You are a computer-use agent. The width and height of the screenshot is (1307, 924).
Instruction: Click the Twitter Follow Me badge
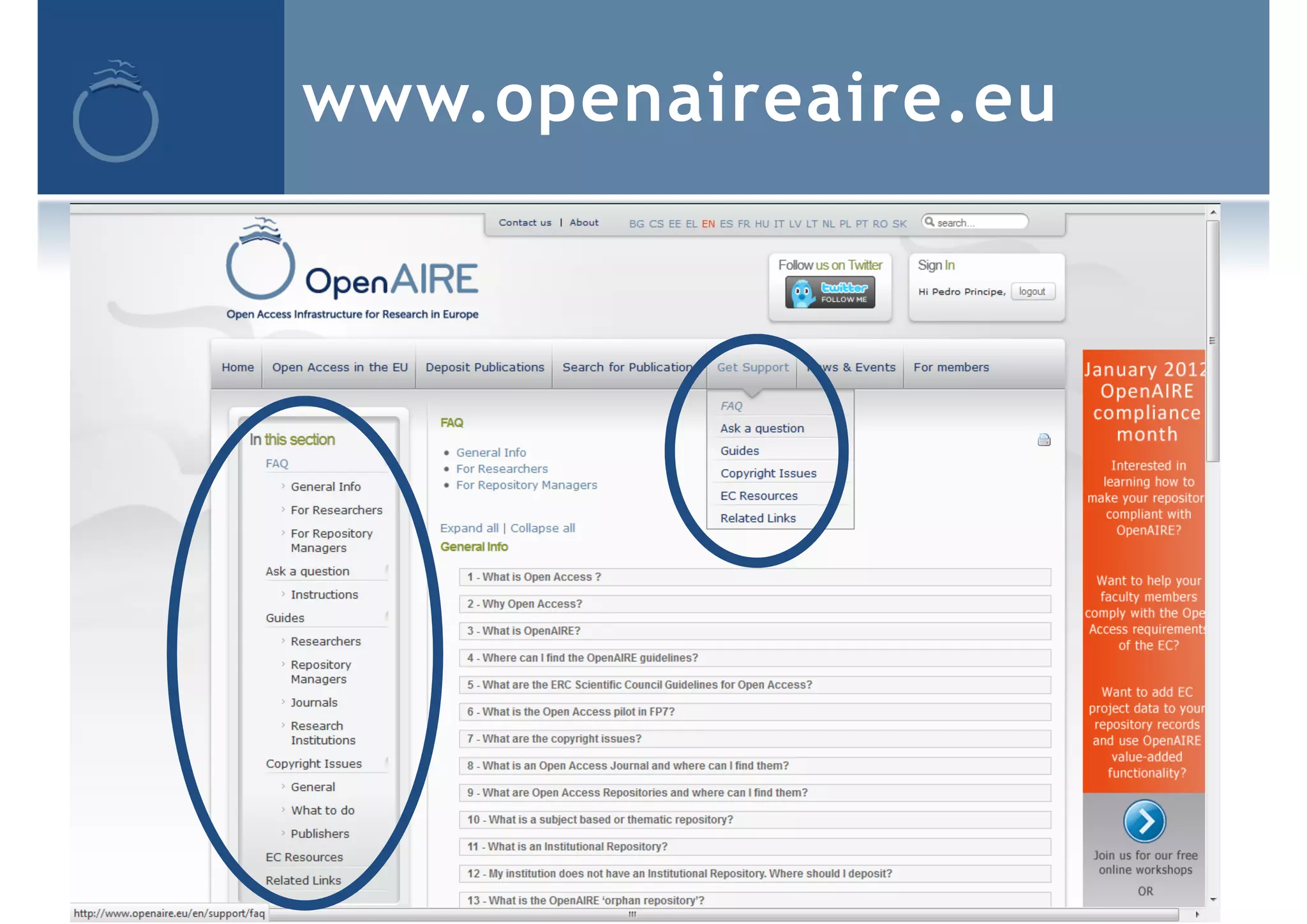coord(830,292)
